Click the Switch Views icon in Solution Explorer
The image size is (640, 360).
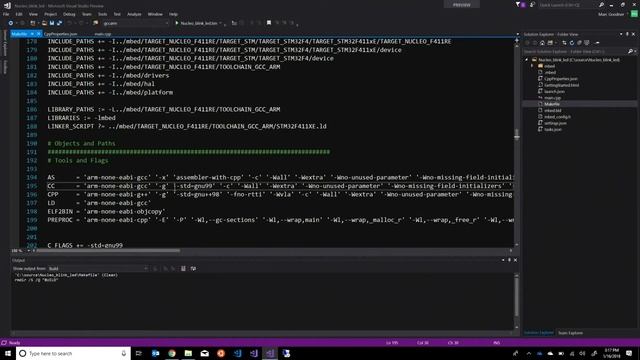pos(550,43)
